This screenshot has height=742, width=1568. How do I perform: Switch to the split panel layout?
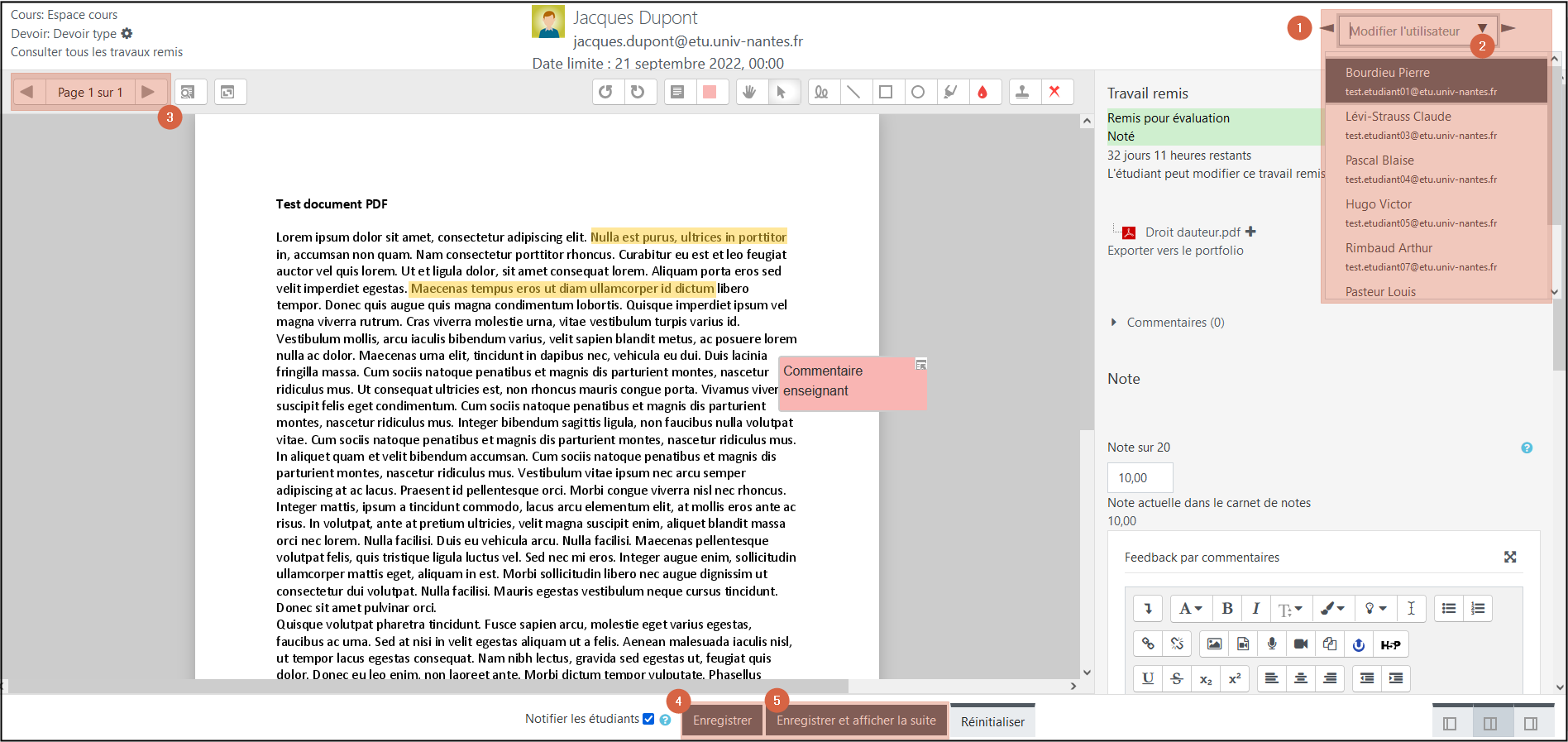pos(1490,723)
